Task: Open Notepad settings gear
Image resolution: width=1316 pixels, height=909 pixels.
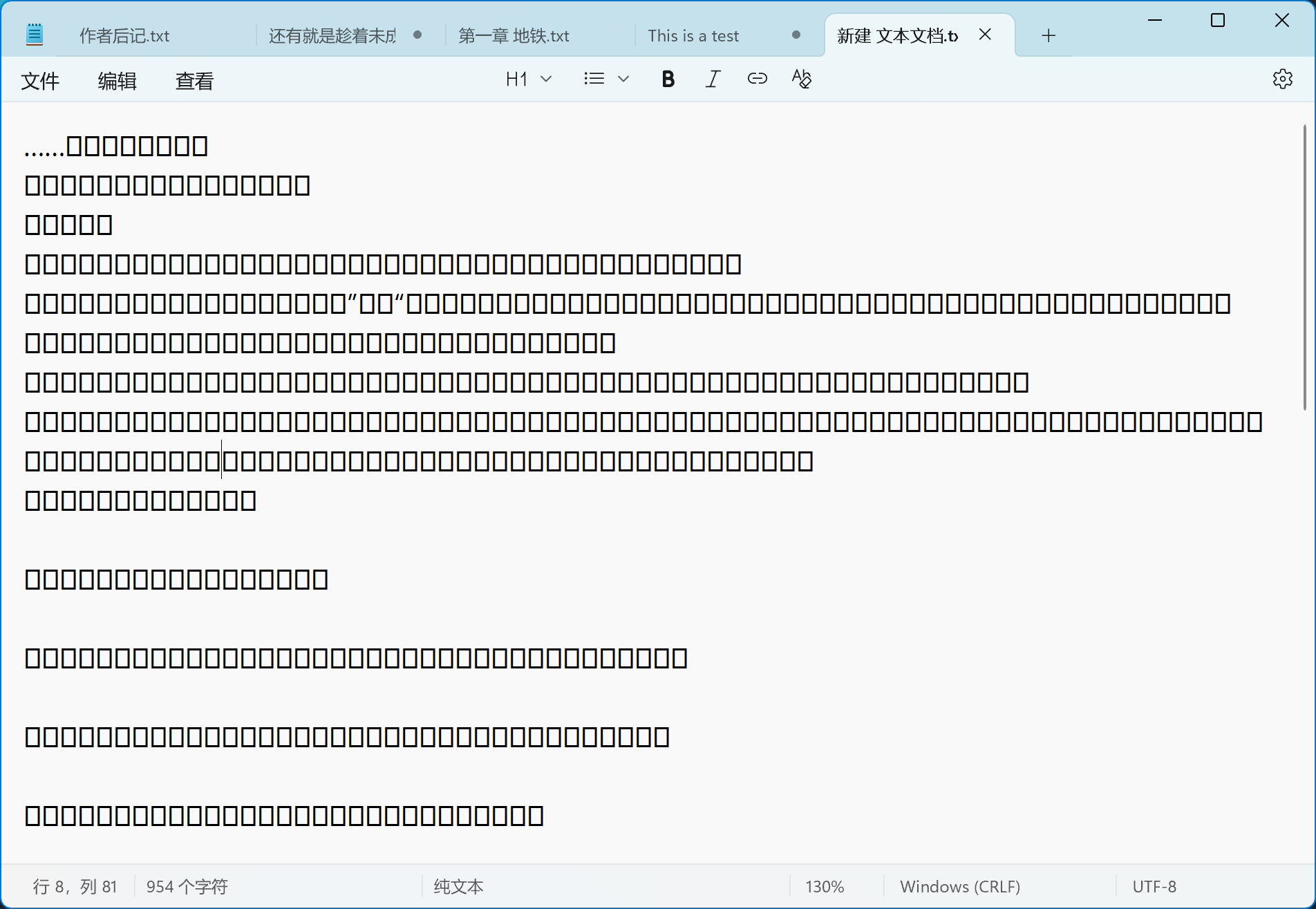Action: [x=1282, y=79]
